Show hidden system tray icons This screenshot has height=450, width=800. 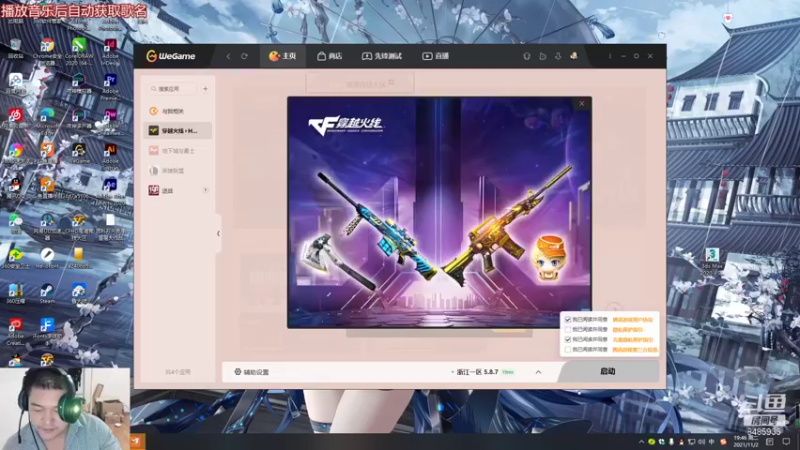click(641, 442)
